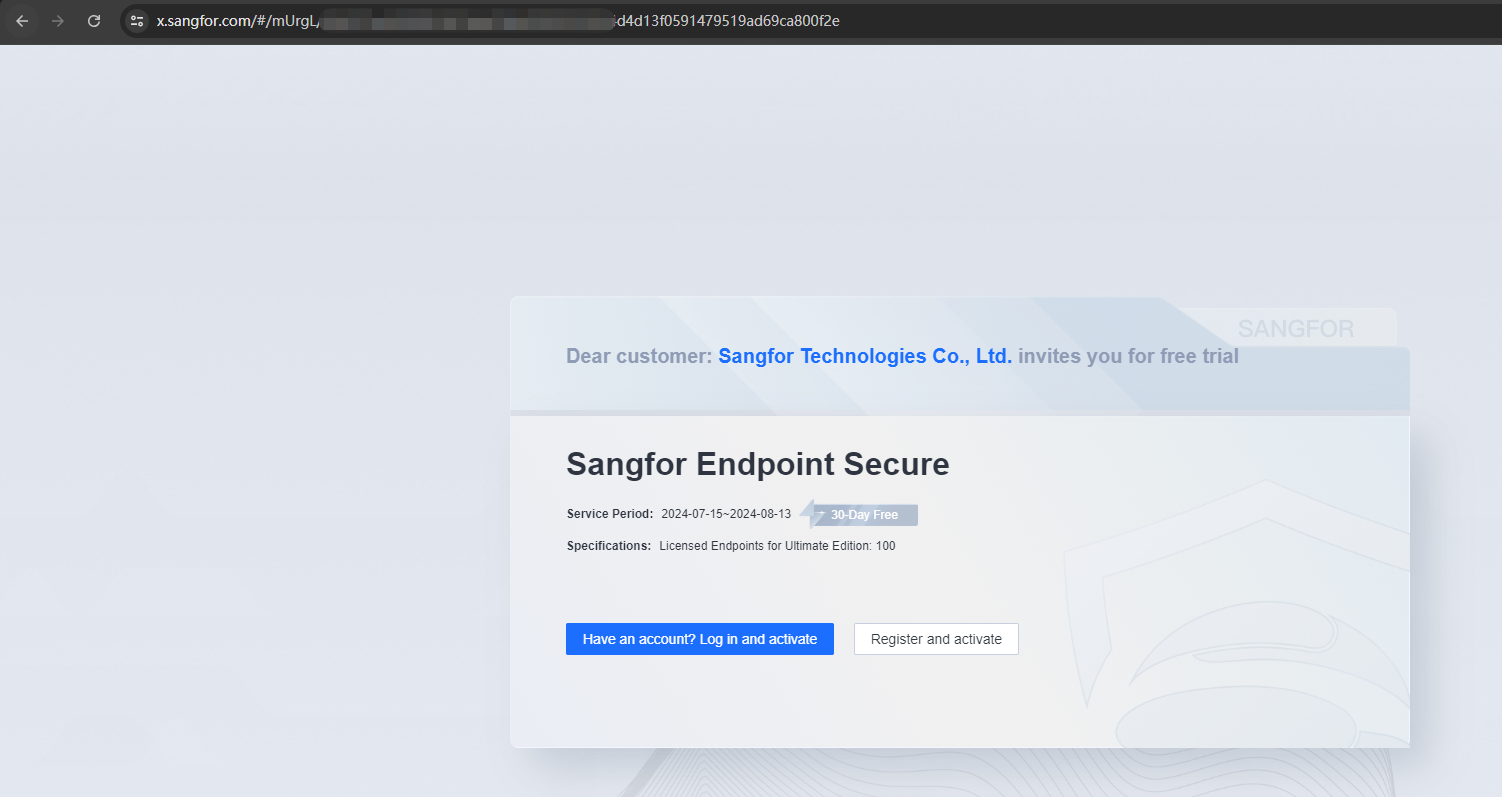
Task: Click the arrow tip of 30-Day Free badge
Action: 806,514
